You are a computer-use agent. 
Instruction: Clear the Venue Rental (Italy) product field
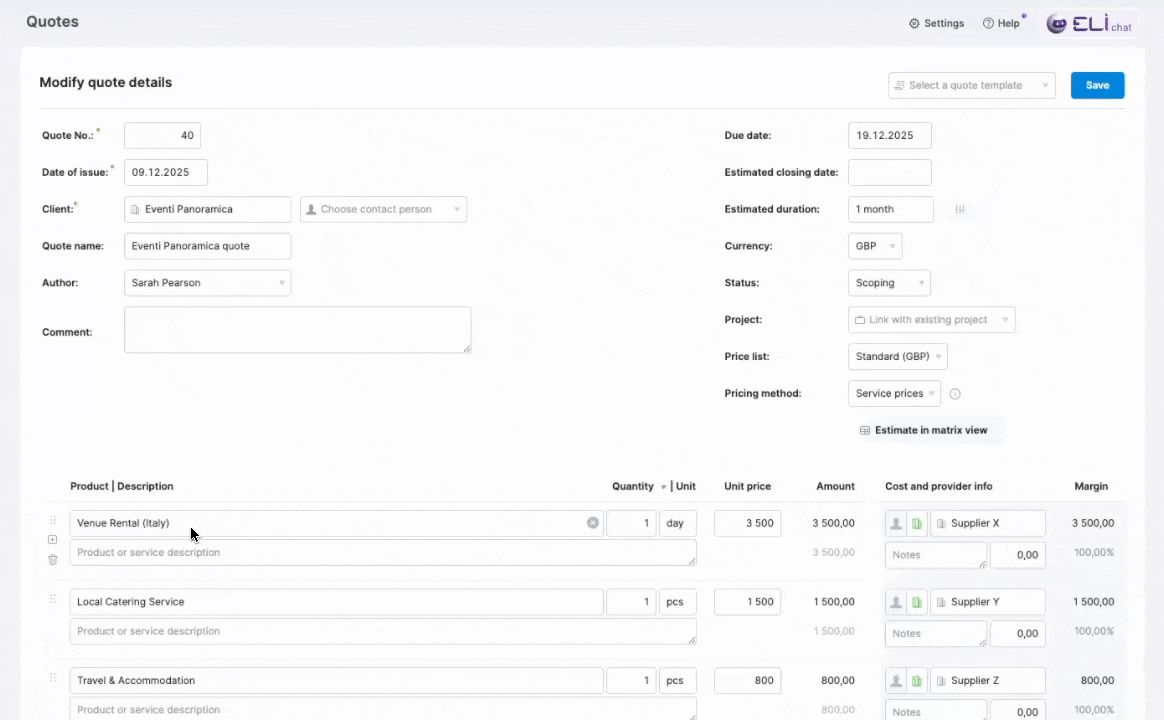(x=593, y=523)
